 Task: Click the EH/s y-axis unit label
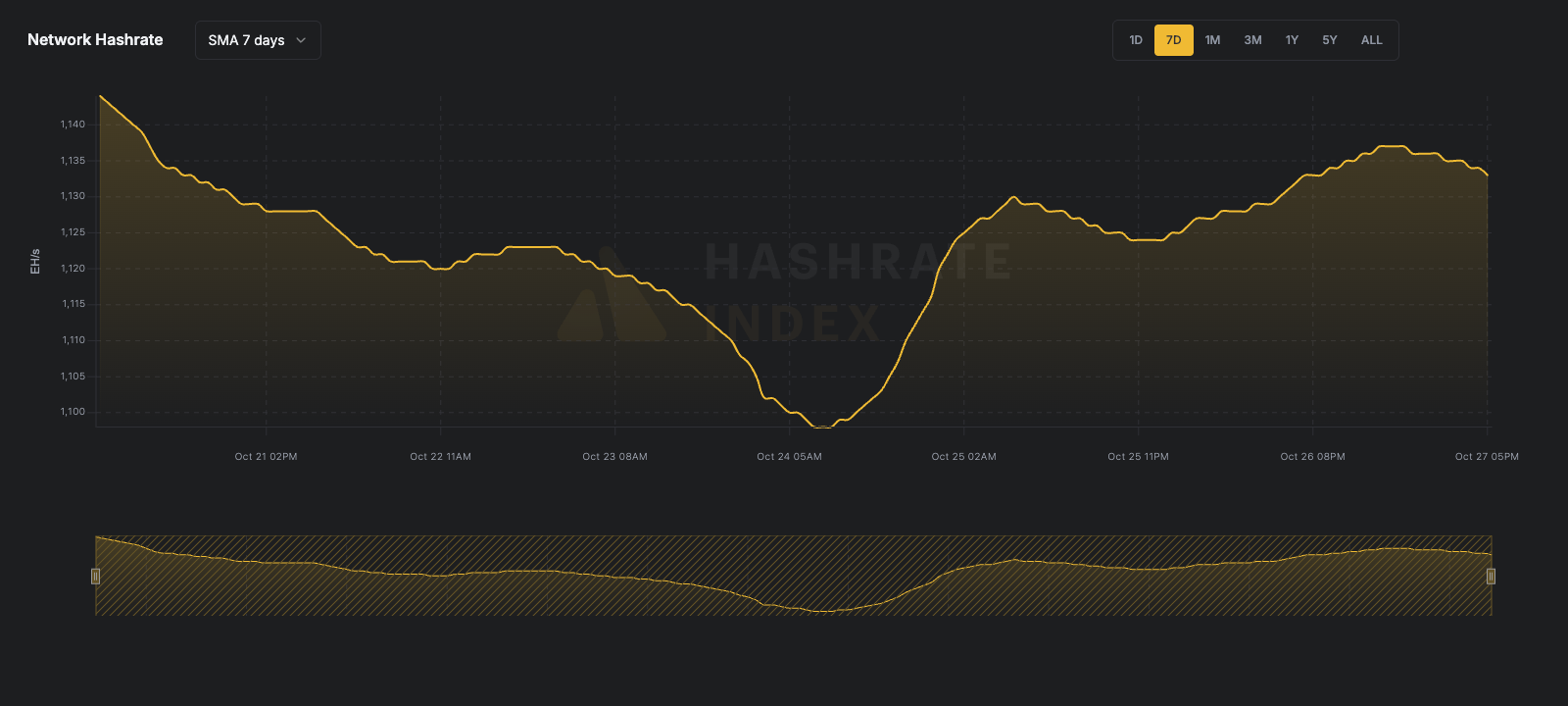[35, 261]
